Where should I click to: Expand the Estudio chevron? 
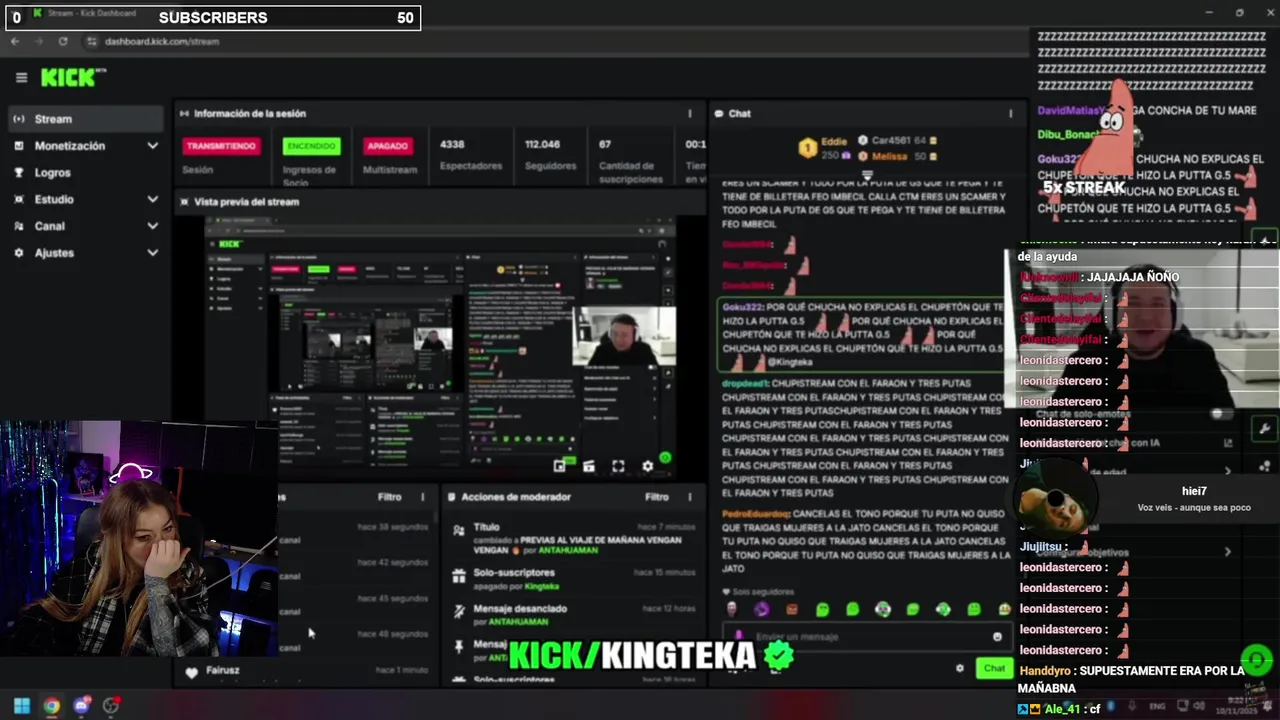152,199
